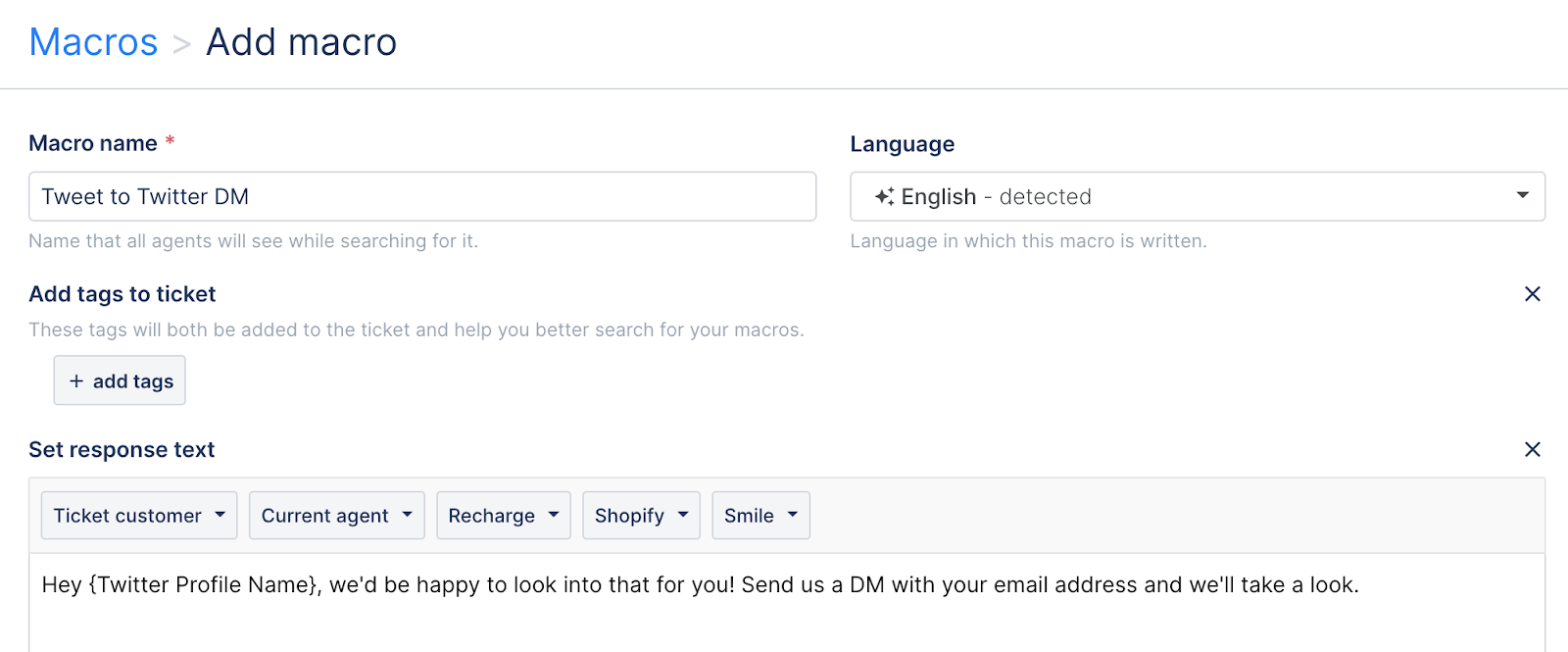Click the Set response text heading

(122, 450)
